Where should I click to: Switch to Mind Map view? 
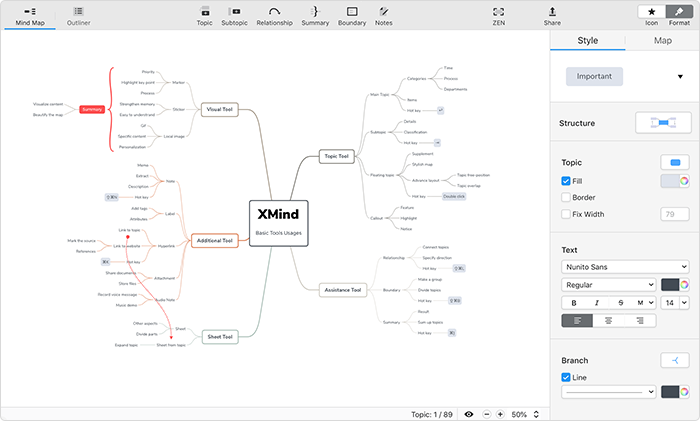pyautogui.click(x=30, y=16)
